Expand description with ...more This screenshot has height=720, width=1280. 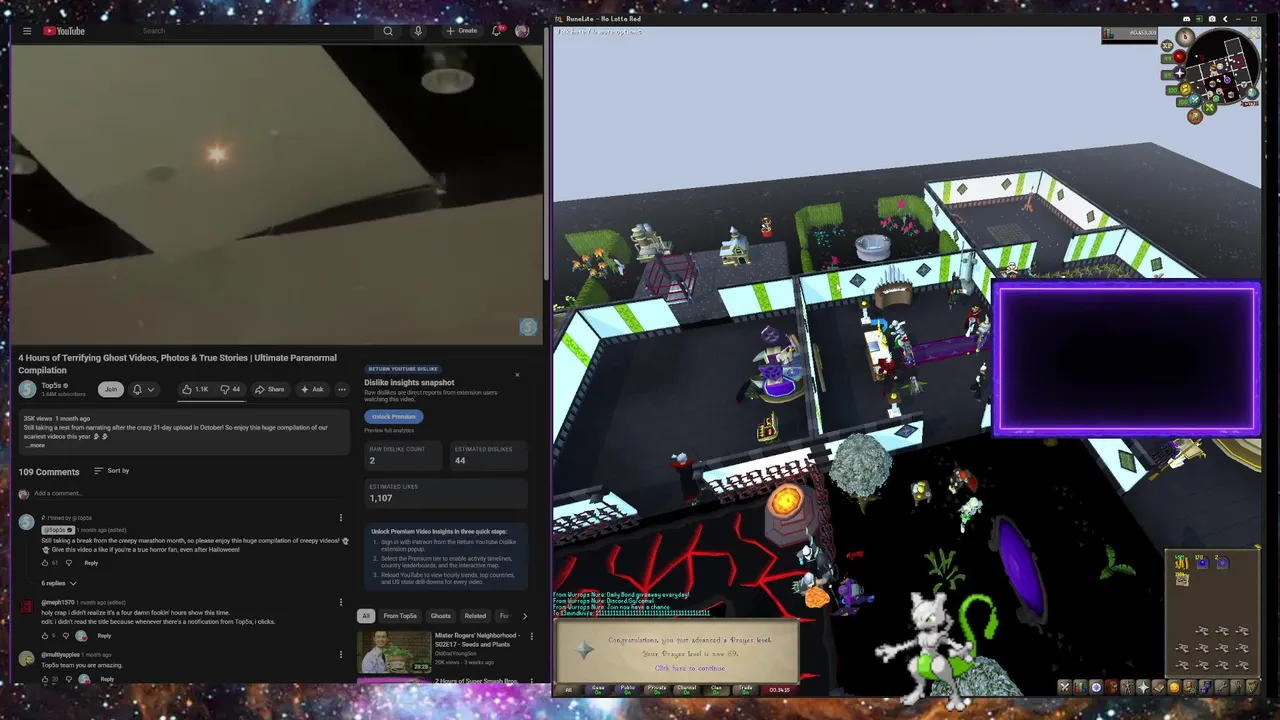tap(35, 445)
